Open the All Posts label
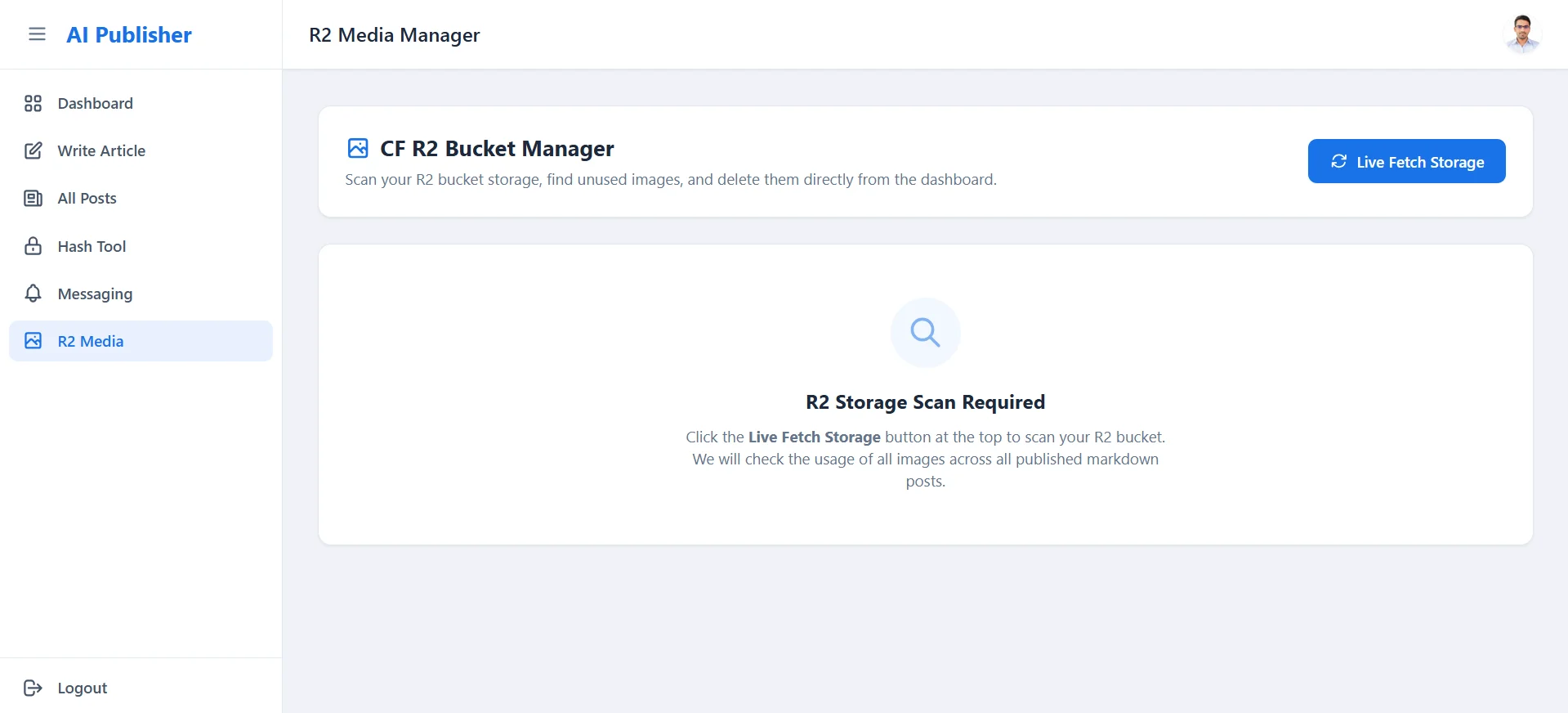The width and height of the screenshot is (1568, 713). tap(87, 198)
